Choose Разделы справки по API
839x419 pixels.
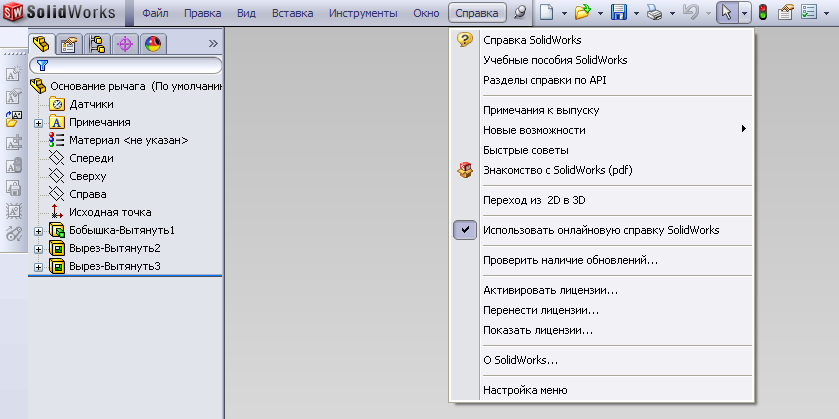[545, 80]
